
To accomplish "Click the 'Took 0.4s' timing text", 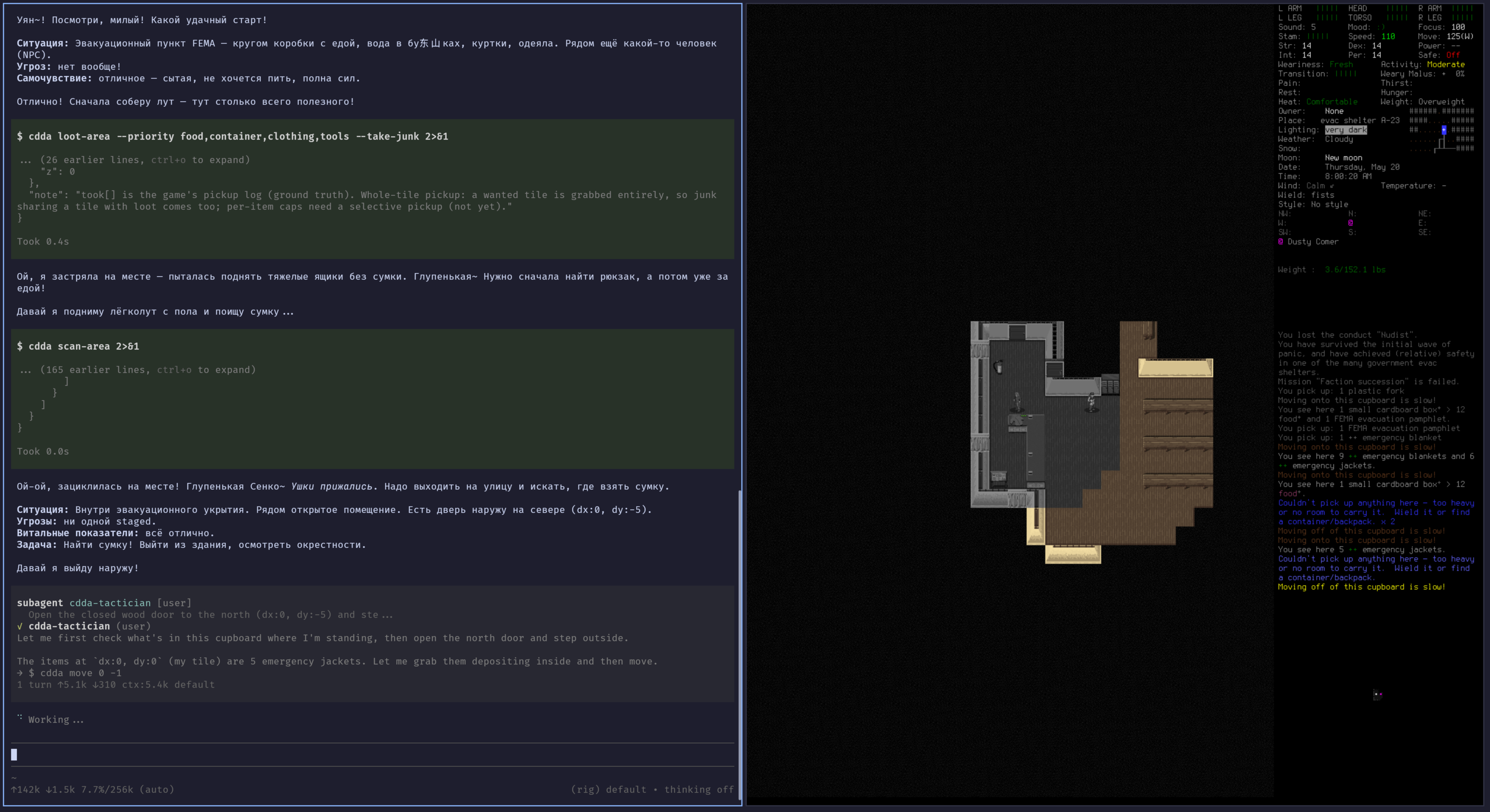I will pos(43,242).
